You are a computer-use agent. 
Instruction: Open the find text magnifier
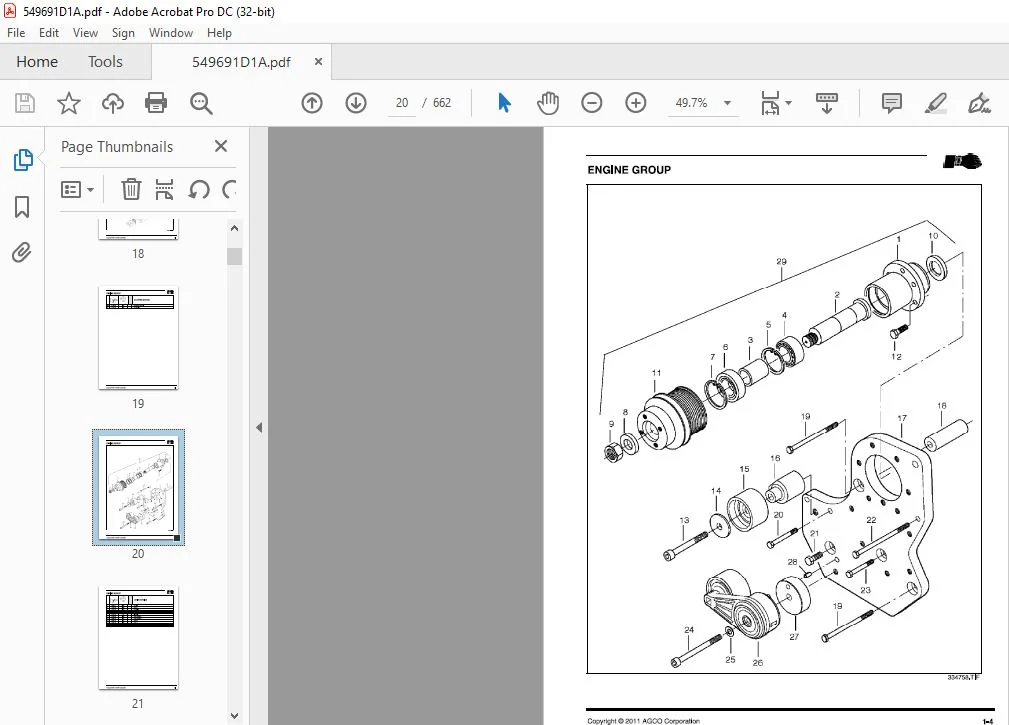pyautogui.click(x=201, y=103)
